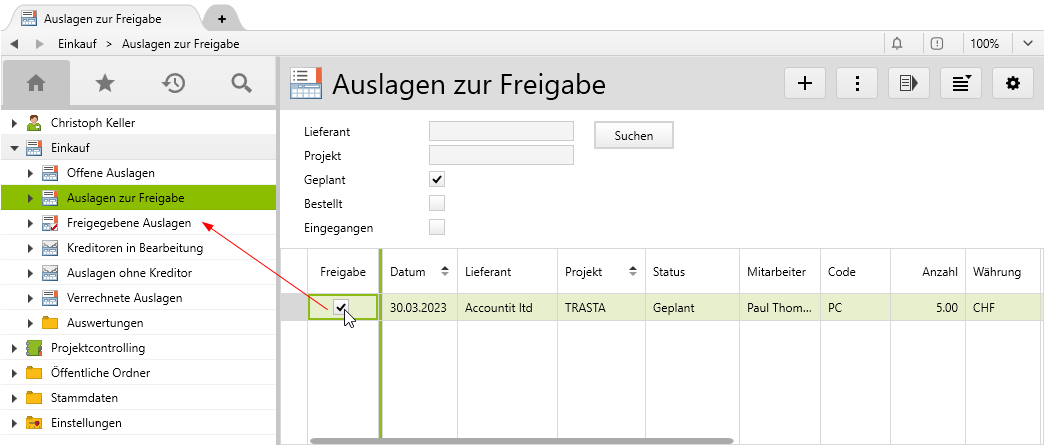Open the history clock tab
1045x446 pixels.
173,84
